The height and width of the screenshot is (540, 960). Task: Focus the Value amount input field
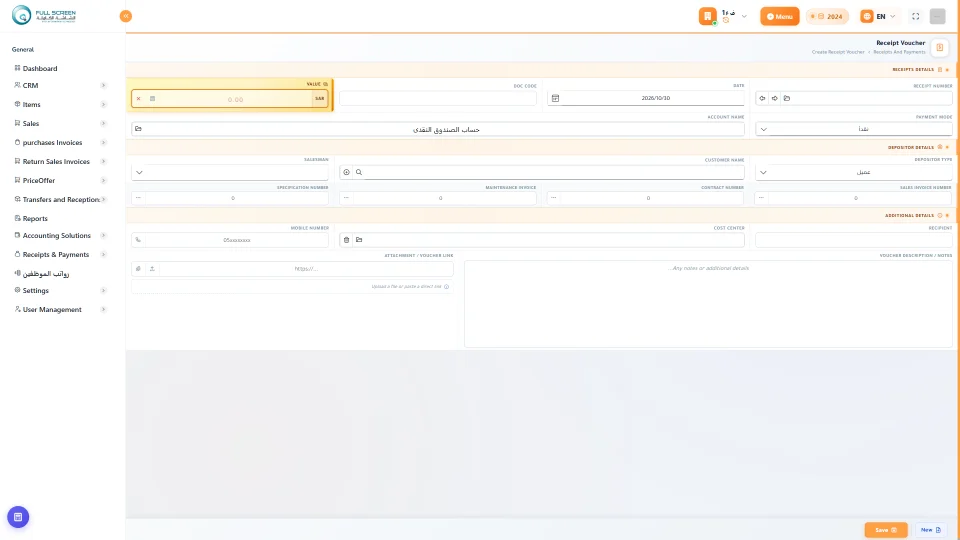coord(236,99)
